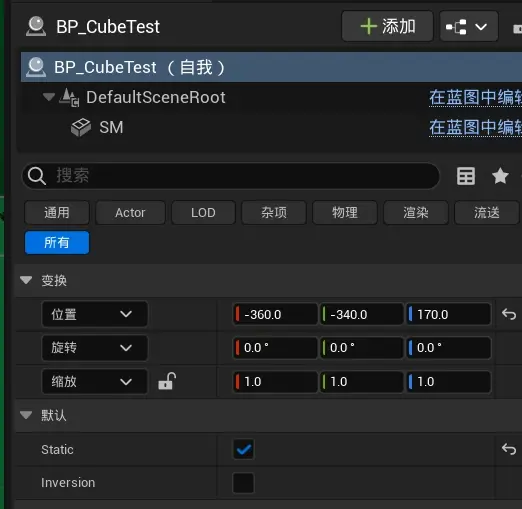Select the 流送 filter tab
522x509 pixels.
487,212
